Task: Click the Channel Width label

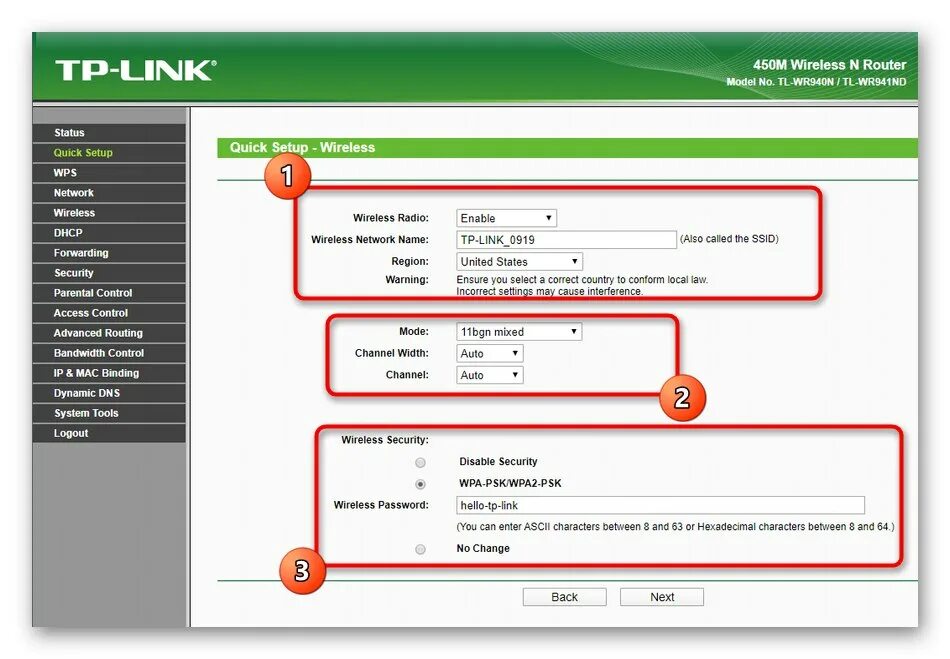Action: [x=391, y=353]
